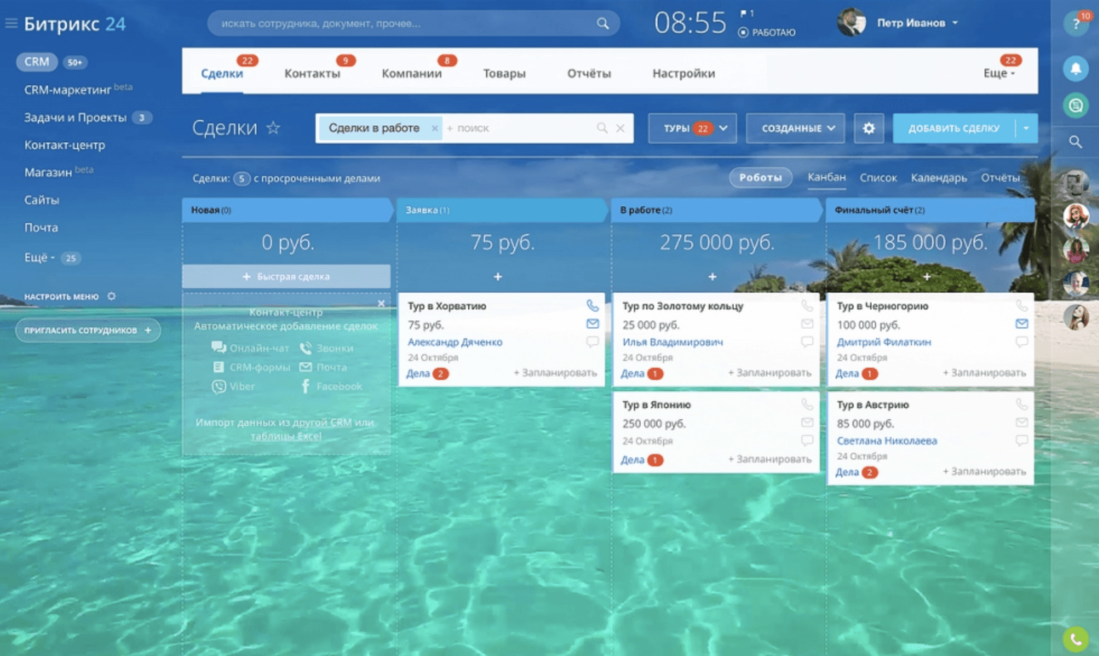Click email icon on Тур в Австрию card
Image resolution: width=1099 pixels, height=656 pixels.
pos(1021,423)
